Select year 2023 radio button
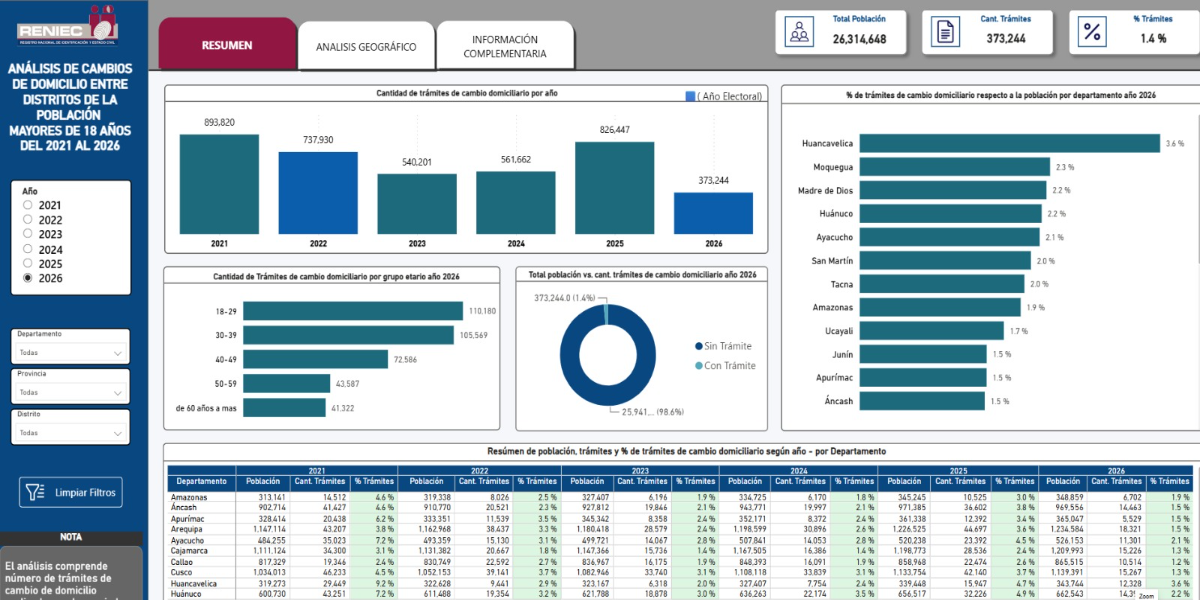 (x=27, y=235)
